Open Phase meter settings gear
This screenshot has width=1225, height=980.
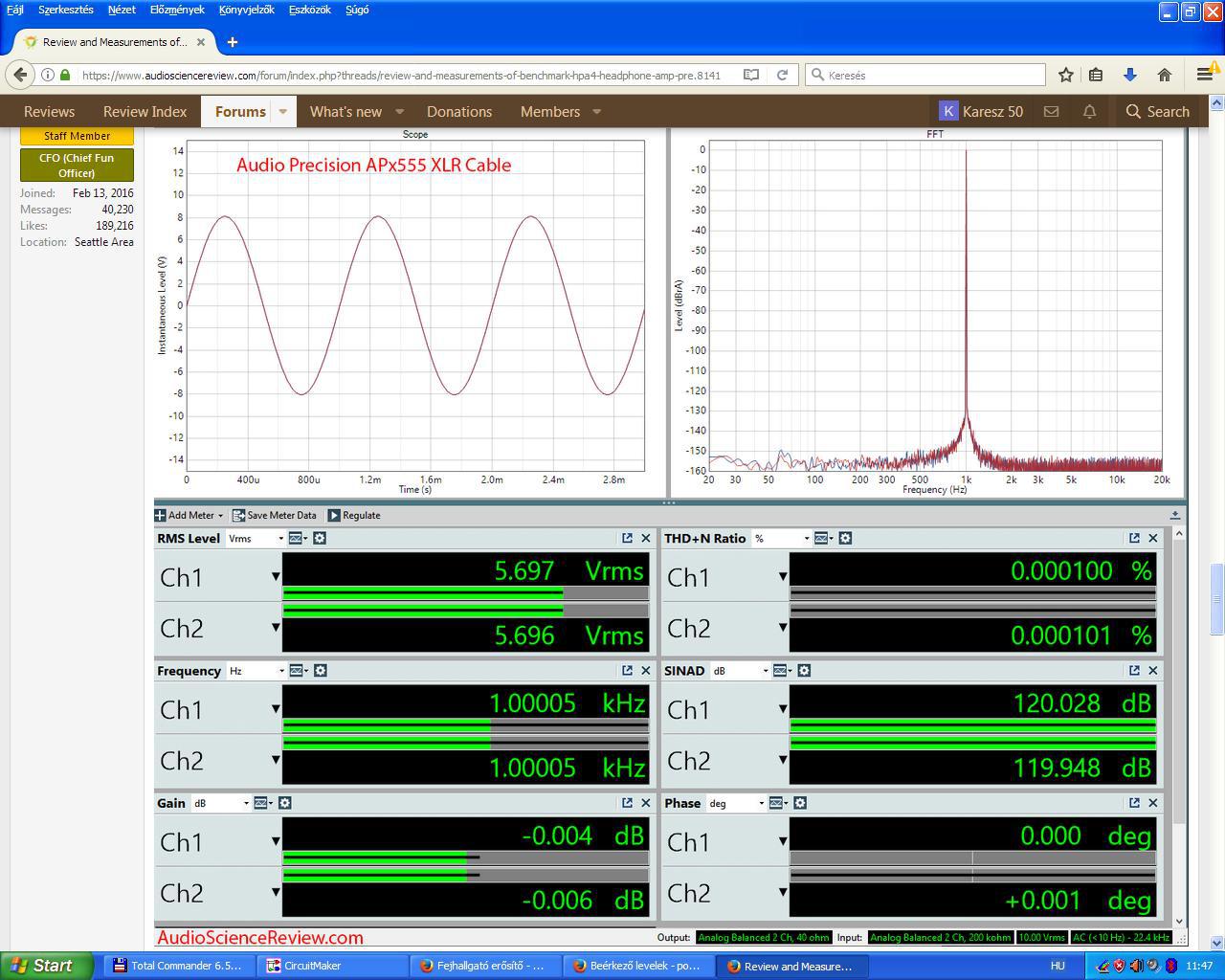(x=800, y=803)
